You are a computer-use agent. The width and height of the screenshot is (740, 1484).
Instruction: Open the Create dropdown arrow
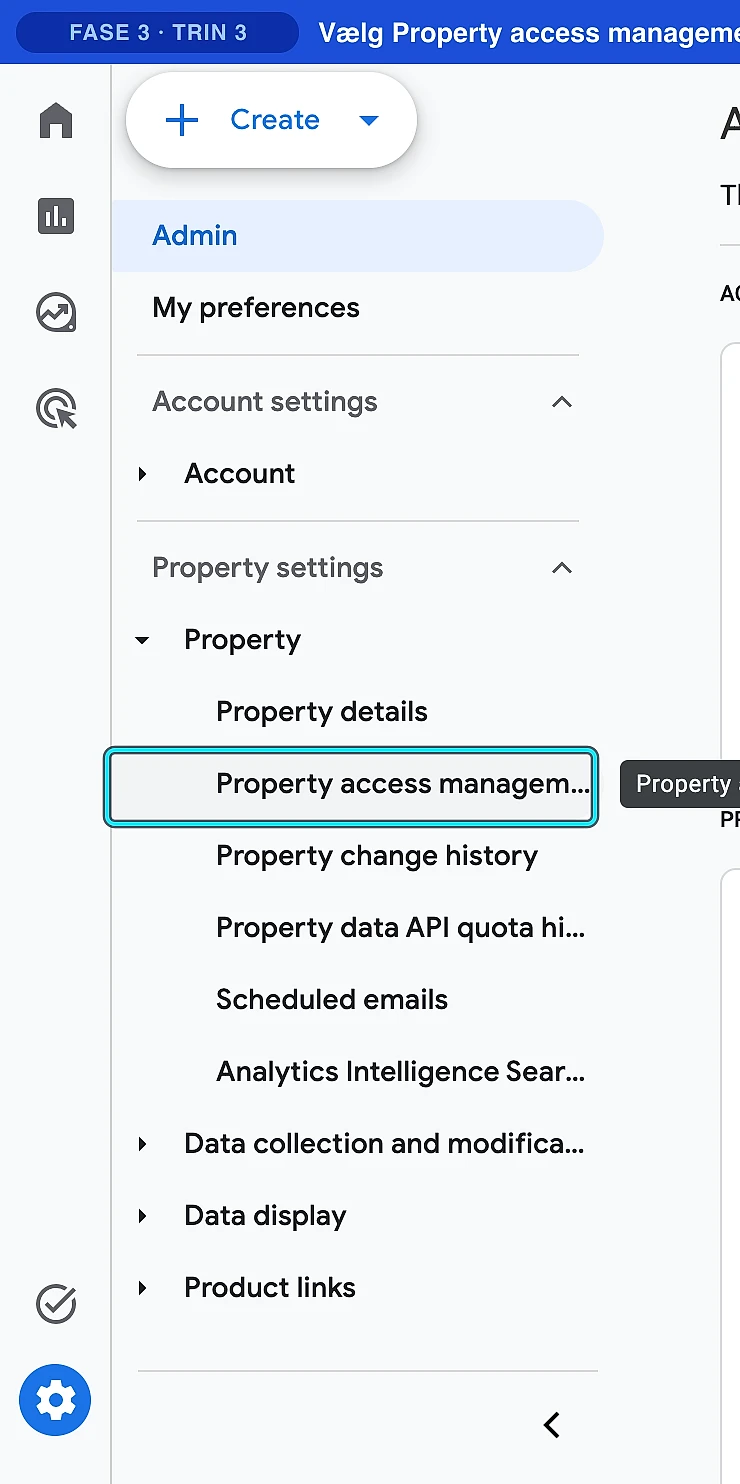(369, 121)
